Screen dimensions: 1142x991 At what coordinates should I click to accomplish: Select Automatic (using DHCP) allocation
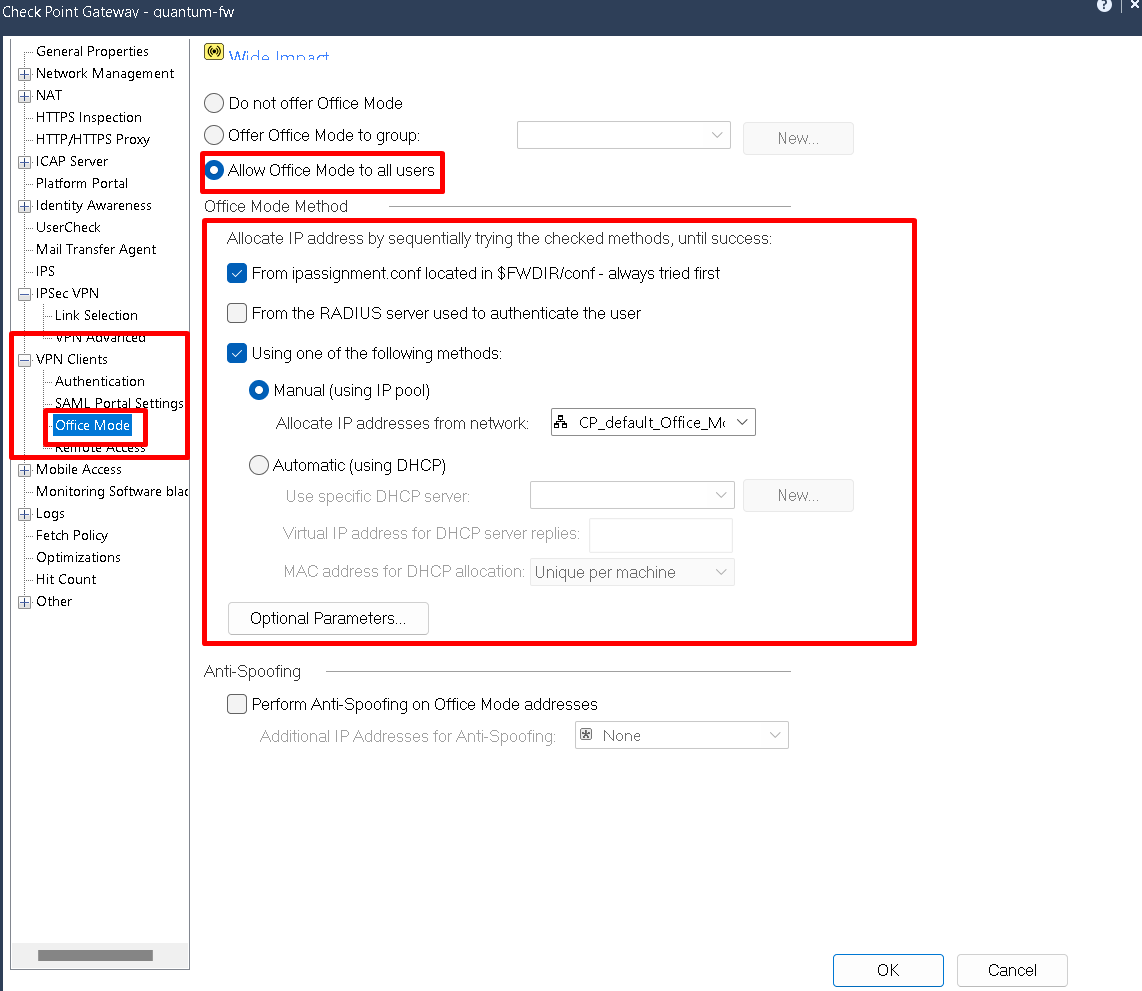click(258, 464)
